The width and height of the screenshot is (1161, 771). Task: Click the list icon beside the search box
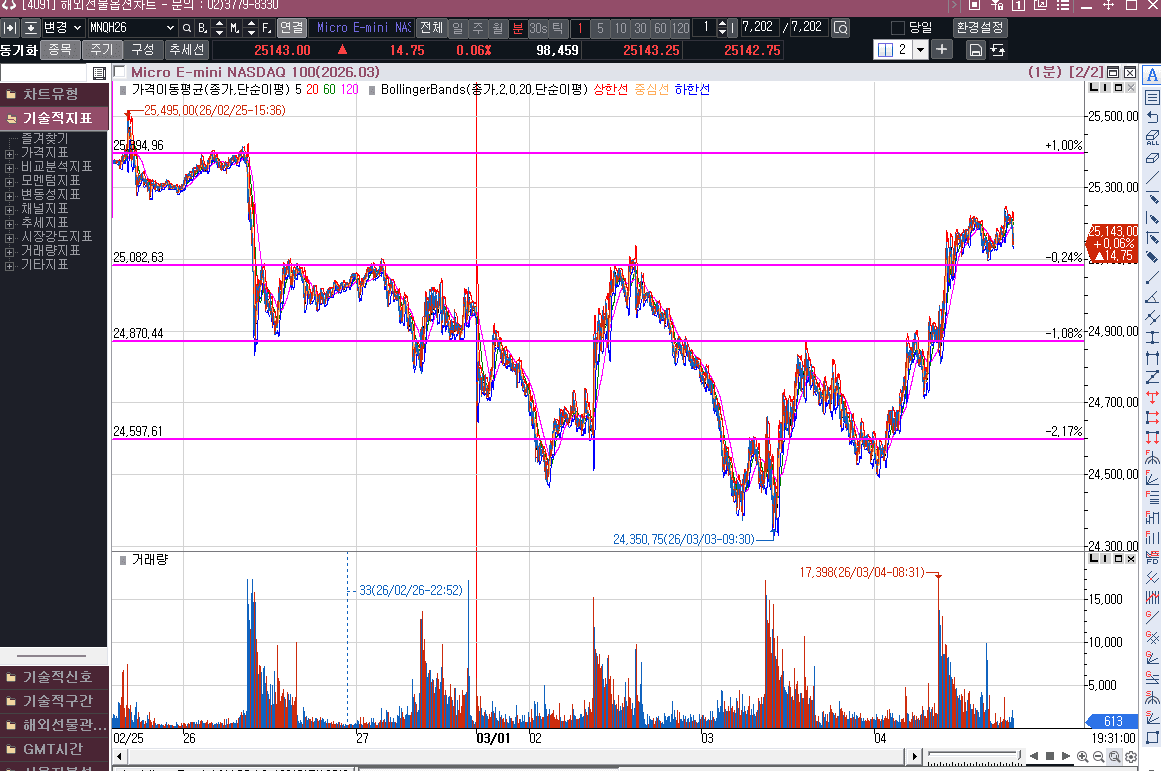tap(99, 73)
